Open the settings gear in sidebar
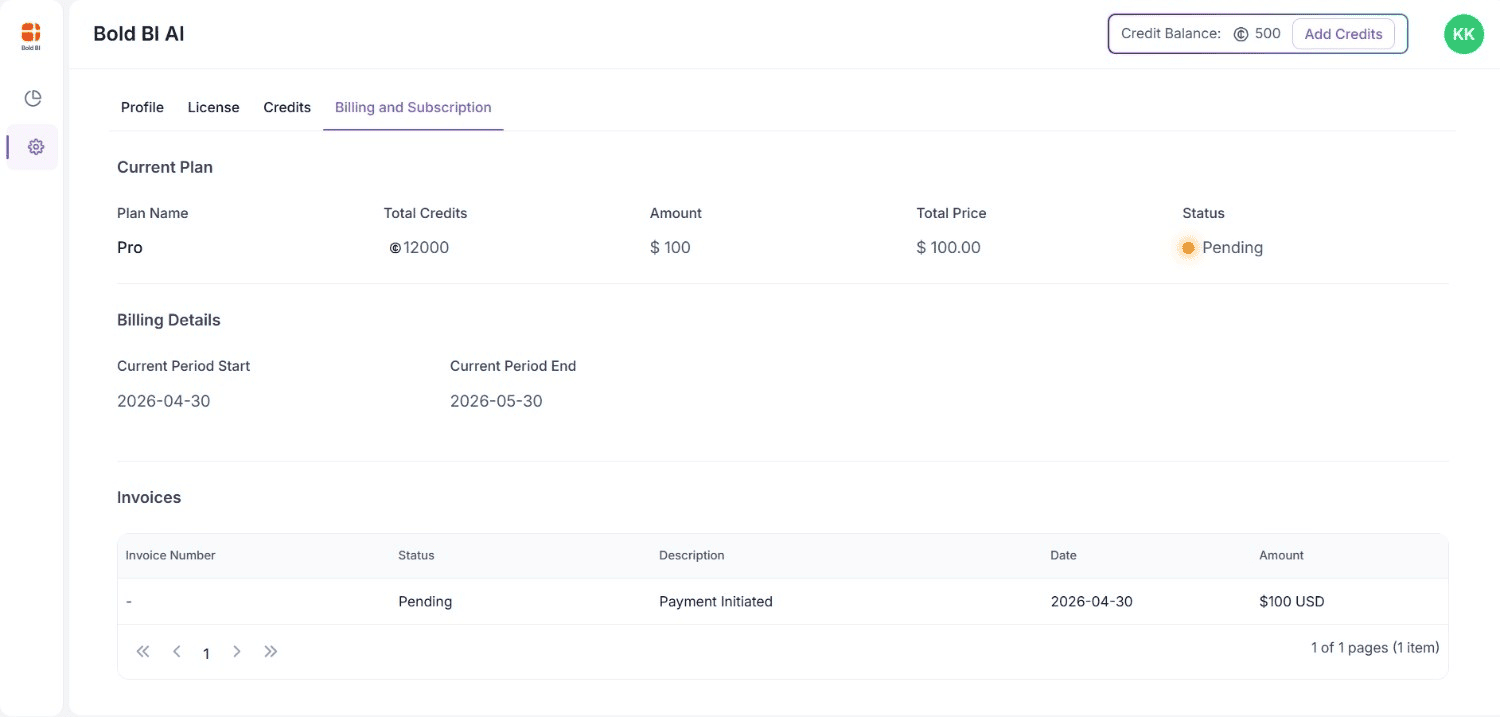Viewport: 1500px width, 717px height. [36, 147]
